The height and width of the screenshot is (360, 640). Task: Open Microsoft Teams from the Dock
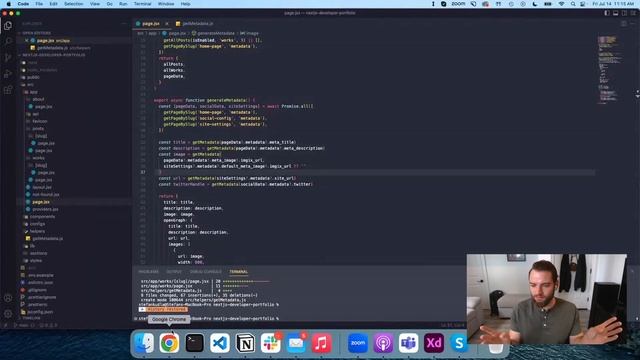point(409,343)
